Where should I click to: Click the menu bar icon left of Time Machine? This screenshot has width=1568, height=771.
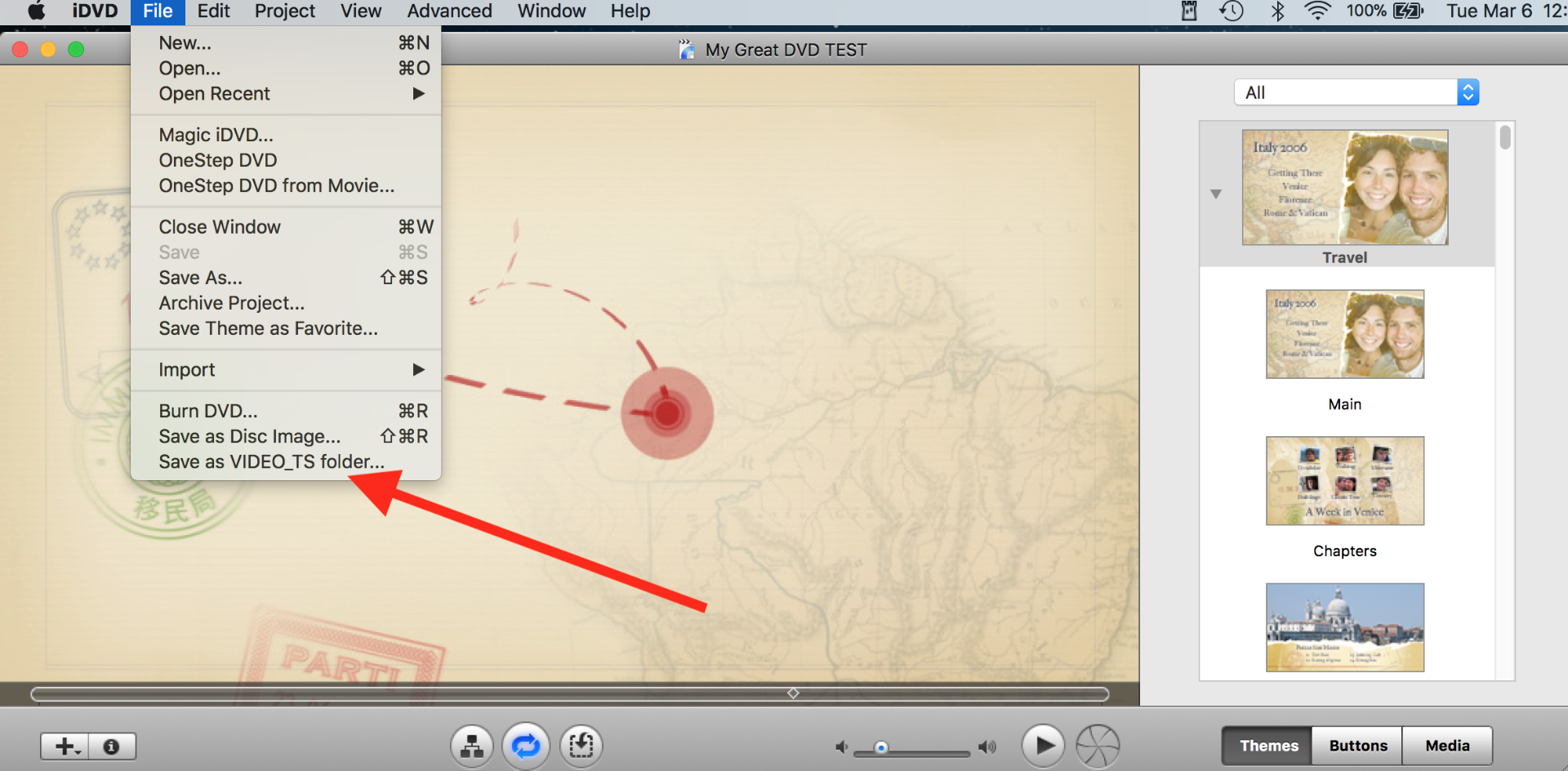[1189, 11]
